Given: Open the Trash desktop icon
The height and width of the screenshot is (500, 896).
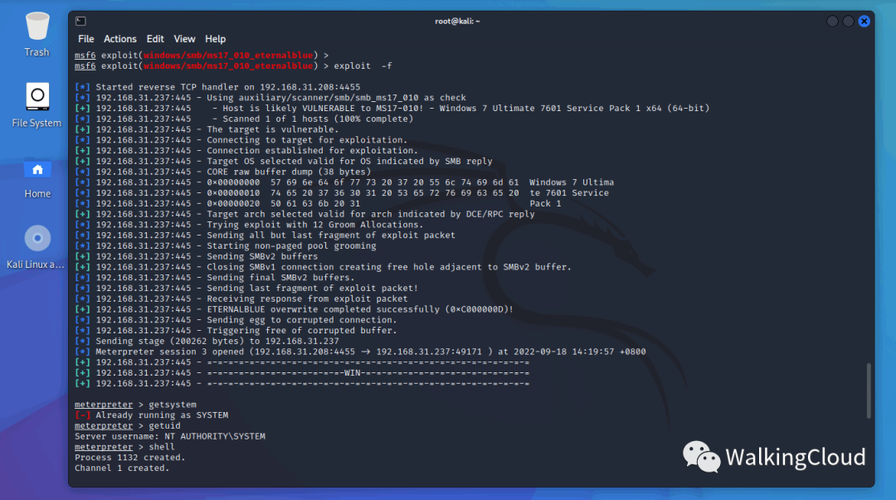Looking at the screenshot, I should [37, 34].
